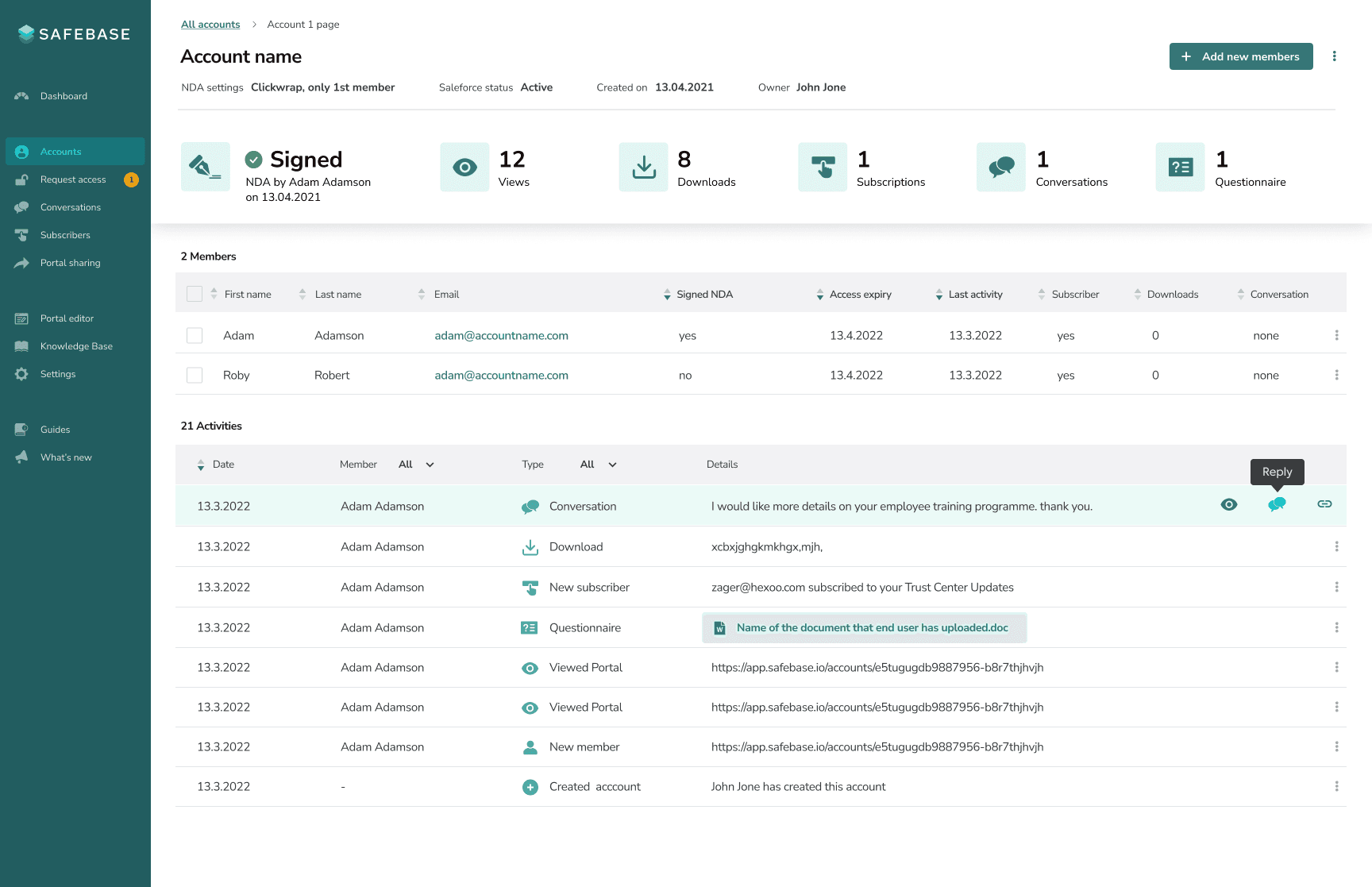Click the Questionnaire stat icon
This screenshot has width=1372, height=887.
tap(1180, 167)
